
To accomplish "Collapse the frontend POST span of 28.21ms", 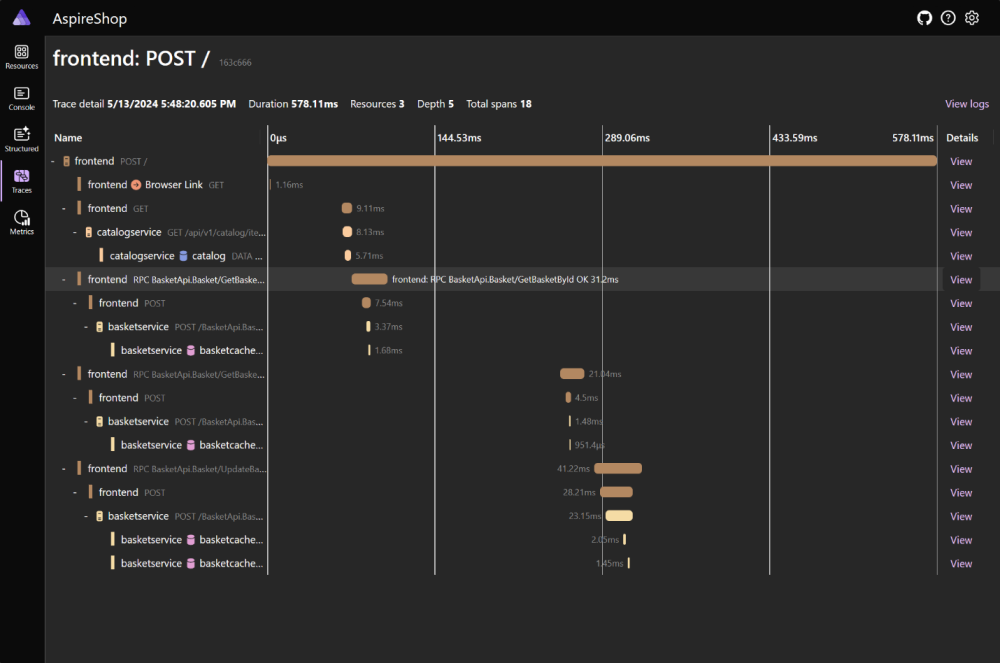I will pyautogui.click(x=75, y=492).
